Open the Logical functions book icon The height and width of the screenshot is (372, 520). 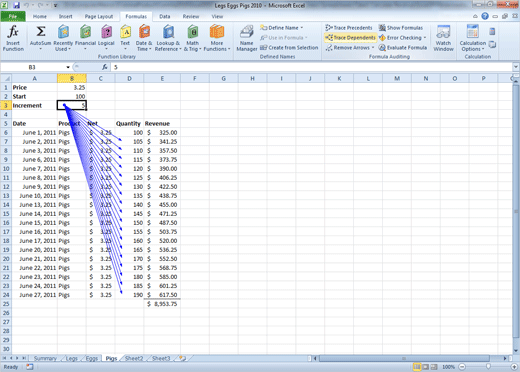[x=106, y=32]
